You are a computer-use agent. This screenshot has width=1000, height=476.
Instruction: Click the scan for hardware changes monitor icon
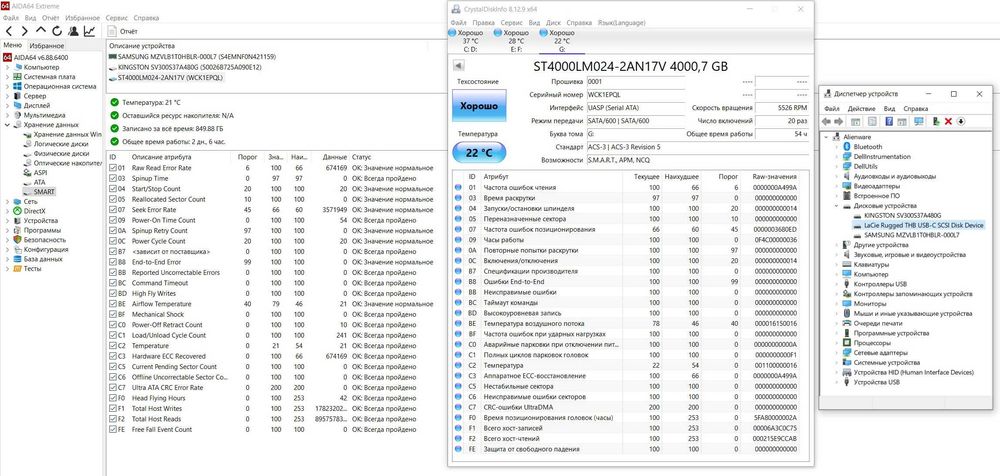919,121
